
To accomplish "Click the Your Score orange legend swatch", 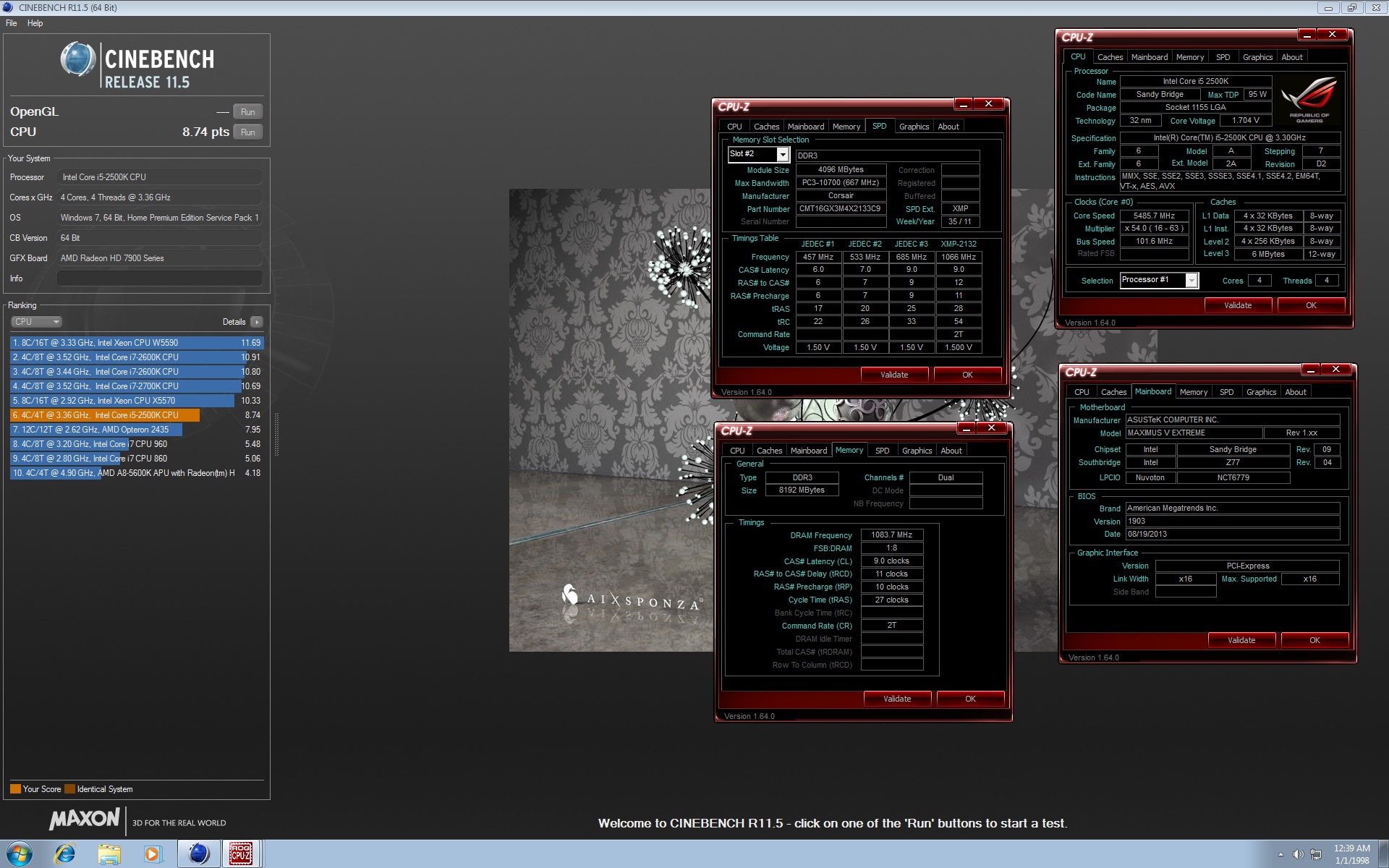I will (x=15, y=789).
